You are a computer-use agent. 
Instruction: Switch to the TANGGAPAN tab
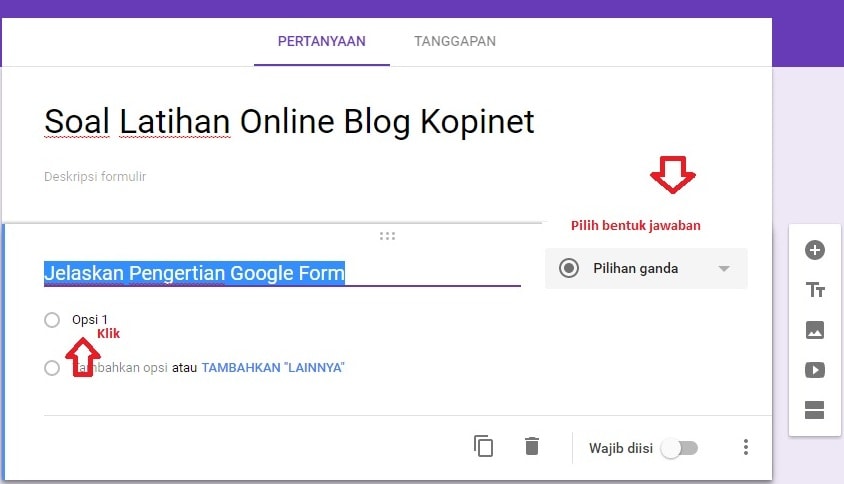[455, 41]
